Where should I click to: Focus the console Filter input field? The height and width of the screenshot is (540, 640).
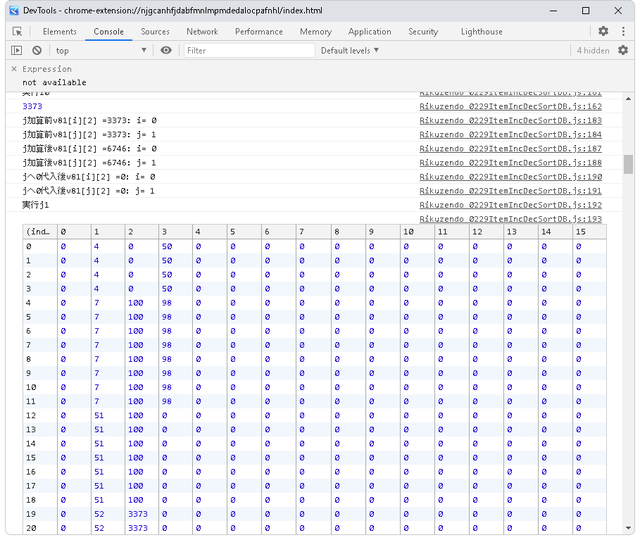pyautogui.click(x=249, y=50)
